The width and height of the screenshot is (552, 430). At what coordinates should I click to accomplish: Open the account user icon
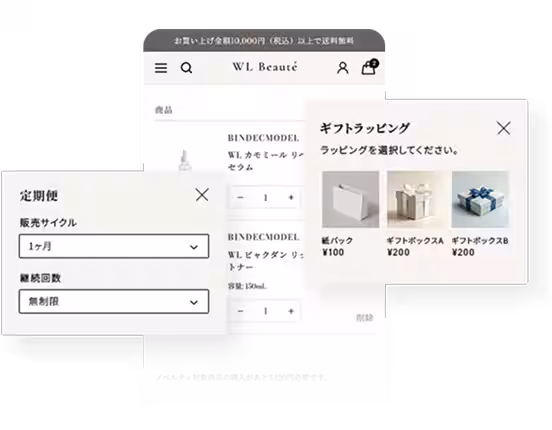(x=343, y=68)
